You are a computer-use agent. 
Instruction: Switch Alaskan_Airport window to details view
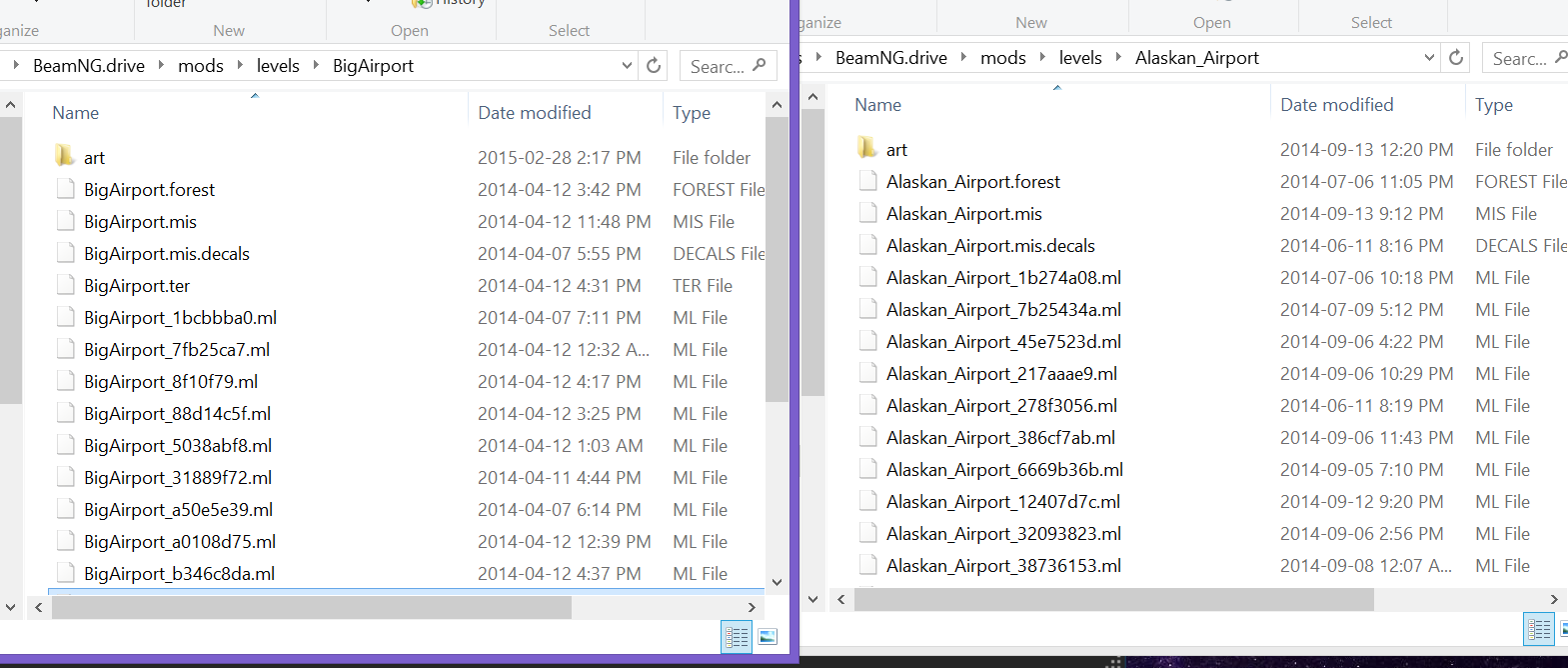tap(1539, 629)
